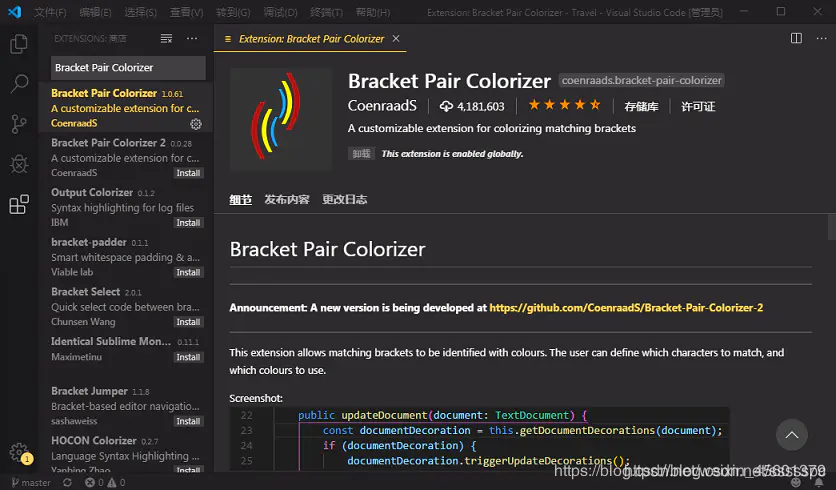This screenshot has width=836, height=490.
Task: Click the five-star rating
Action: pos(564,105)
